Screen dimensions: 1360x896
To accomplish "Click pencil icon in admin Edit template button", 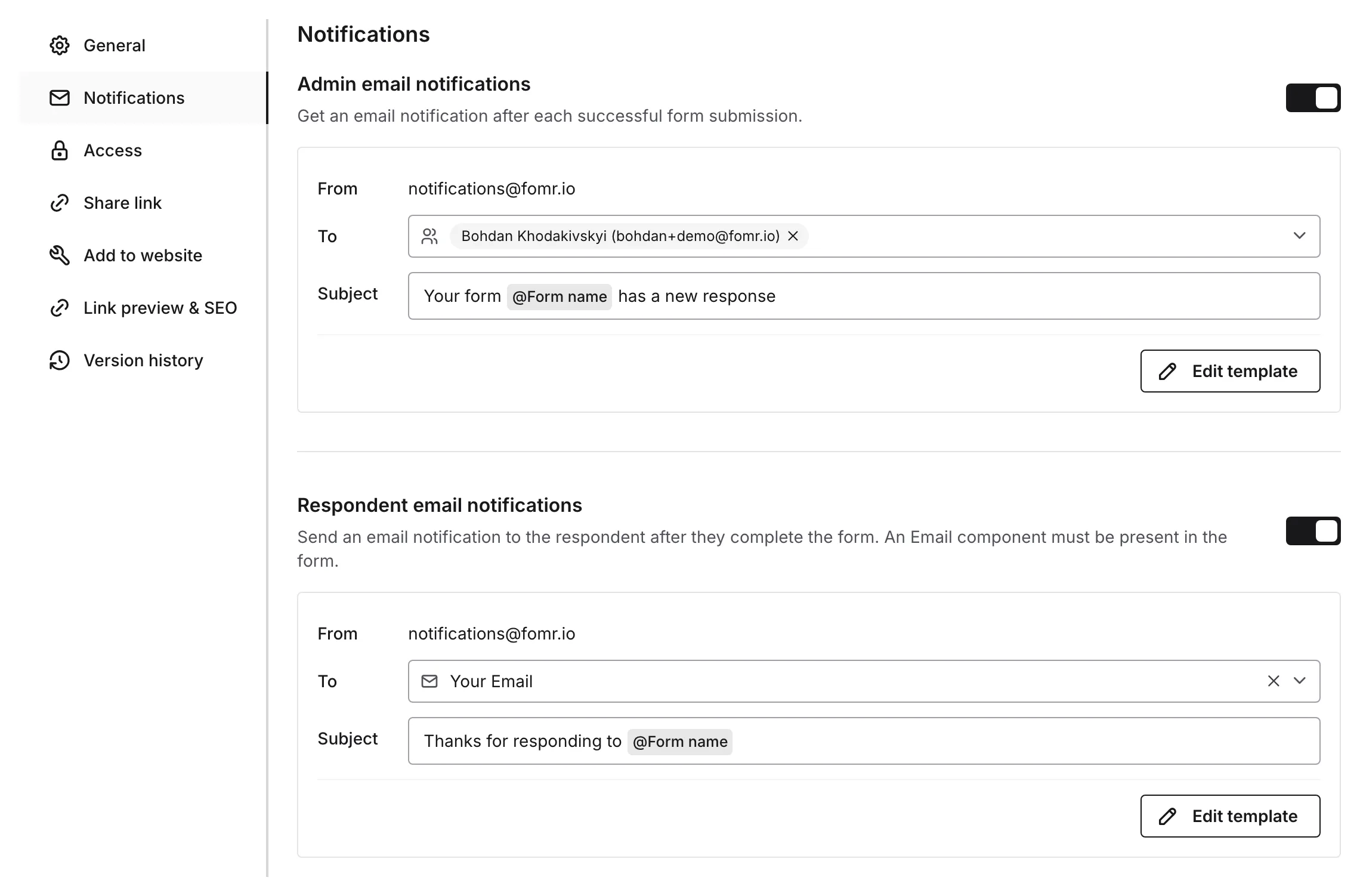I will coord(1167,371).
